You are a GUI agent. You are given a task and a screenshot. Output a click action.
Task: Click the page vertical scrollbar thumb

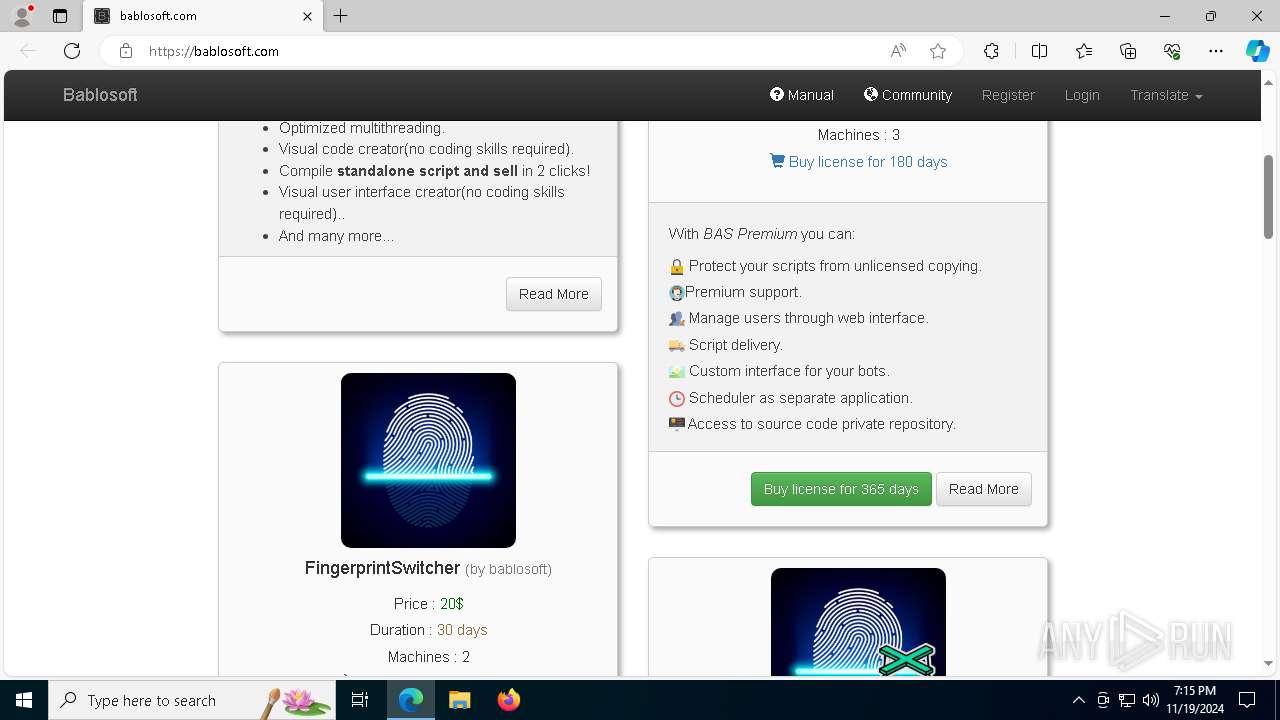[1268, 197]
